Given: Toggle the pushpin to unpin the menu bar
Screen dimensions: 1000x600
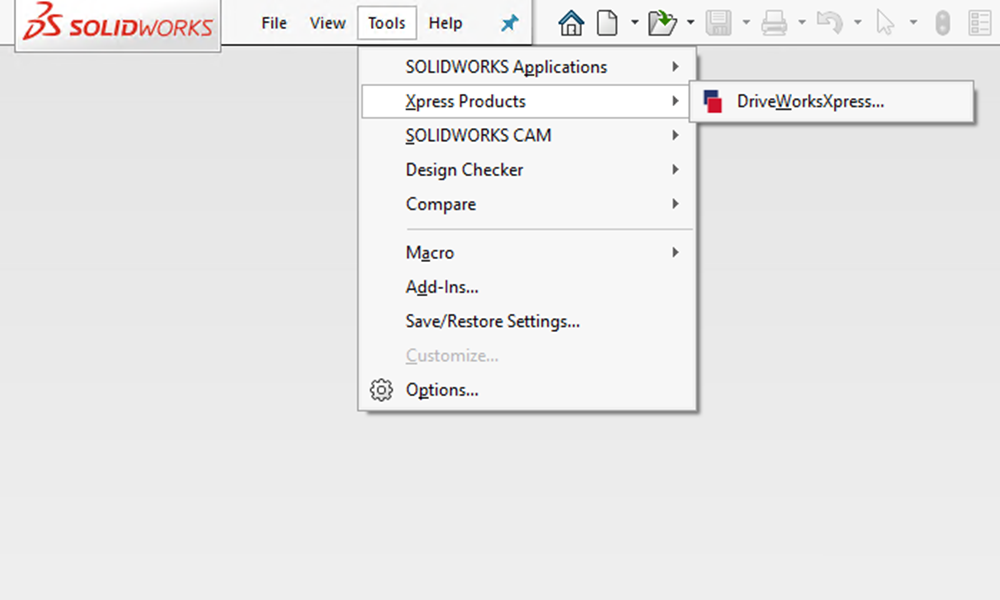Looking at the screenshot, I should pos(510,21).
